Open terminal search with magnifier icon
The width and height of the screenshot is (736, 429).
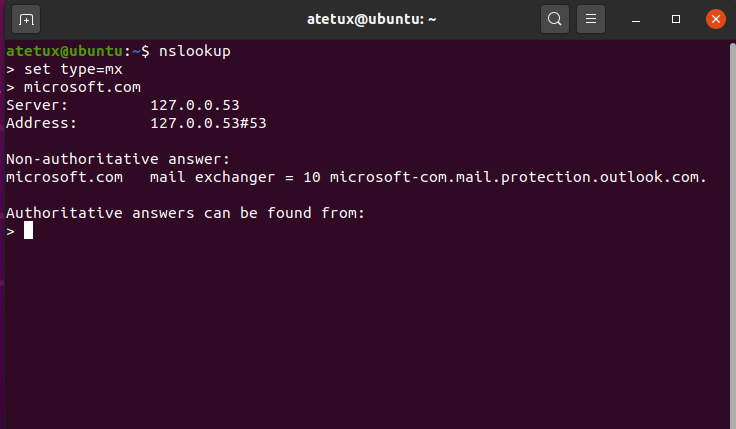click(555, 19)
